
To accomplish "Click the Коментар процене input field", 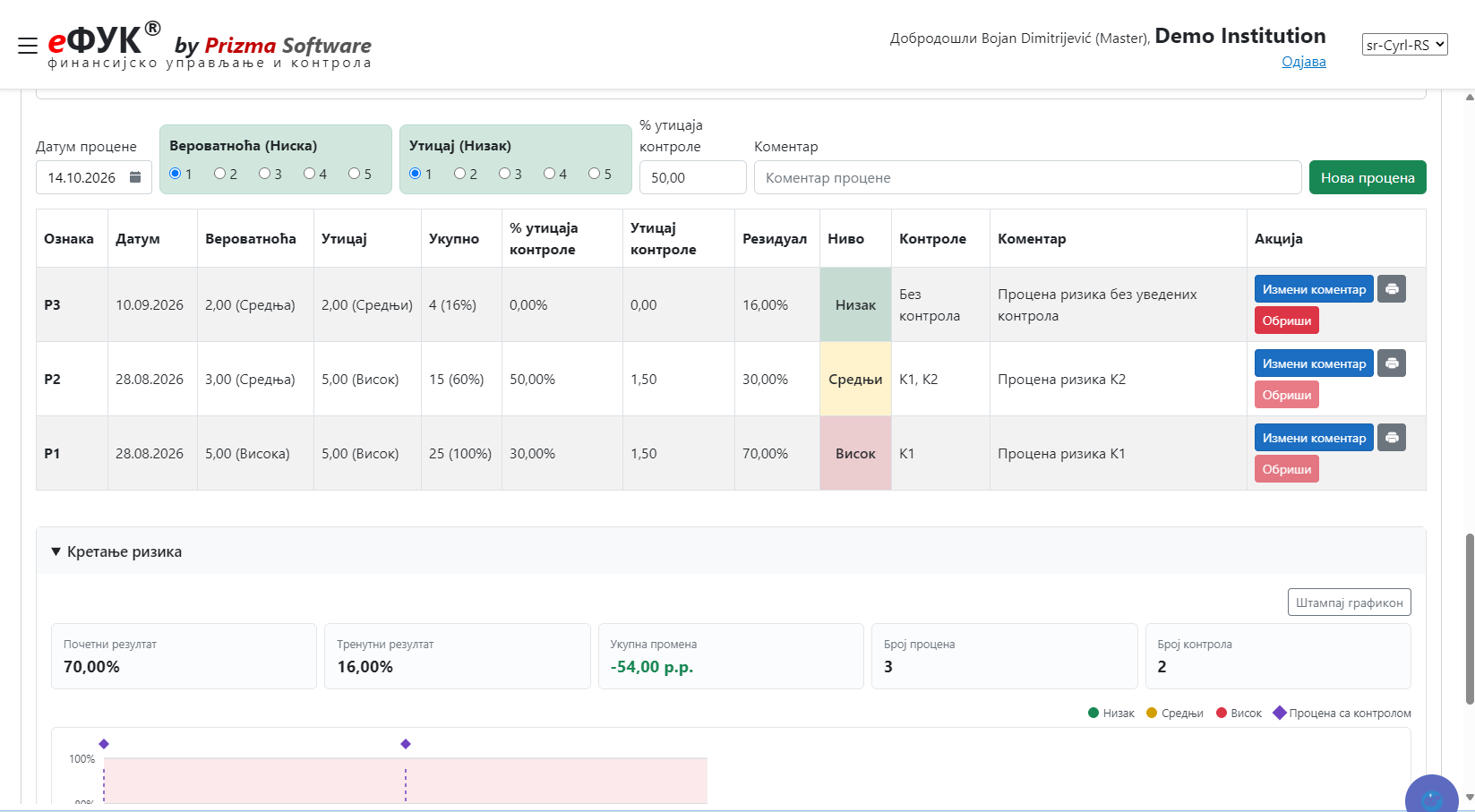I will (1027, 177).
